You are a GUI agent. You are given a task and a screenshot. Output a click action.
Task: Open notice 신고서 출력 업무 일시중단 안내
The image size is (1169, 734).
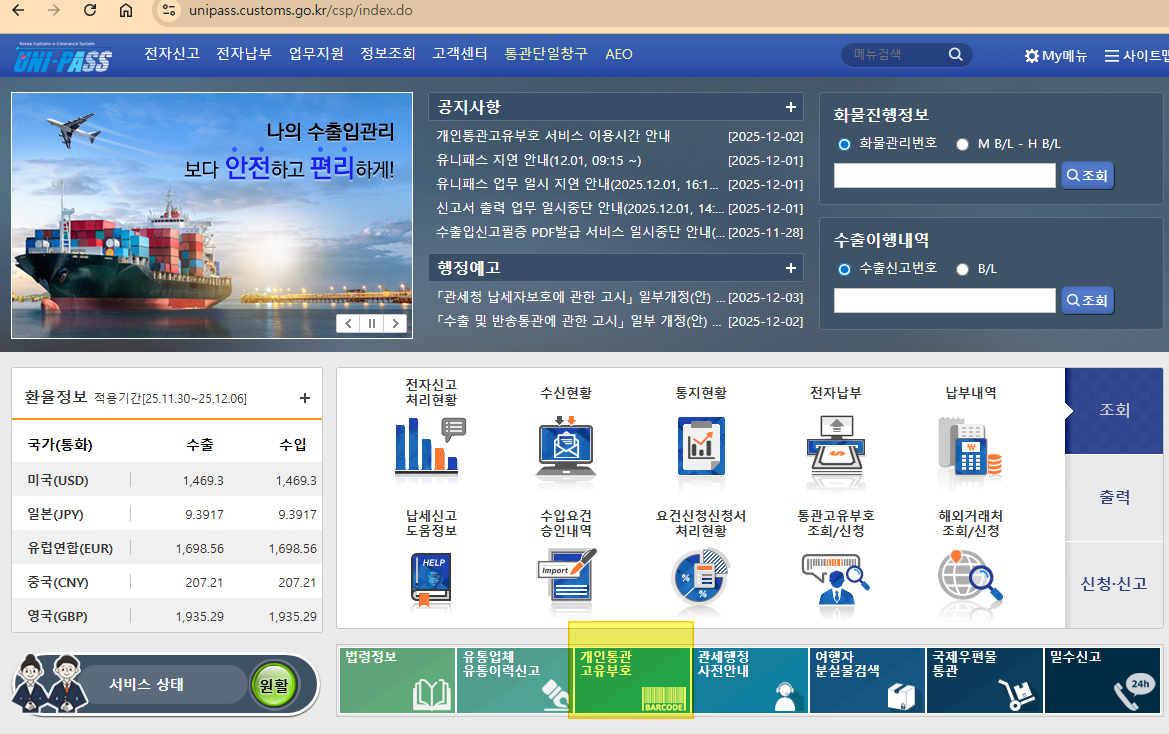tap(580, 209)
